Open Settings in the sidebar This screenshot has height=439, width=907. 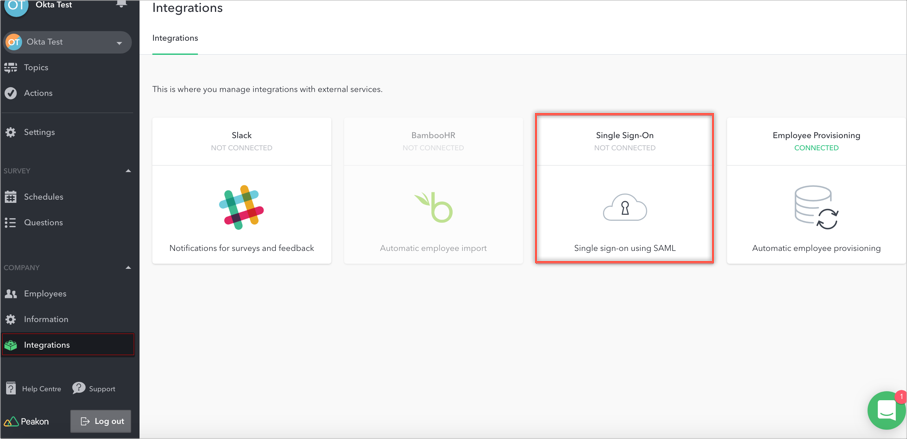coord(39,132)
